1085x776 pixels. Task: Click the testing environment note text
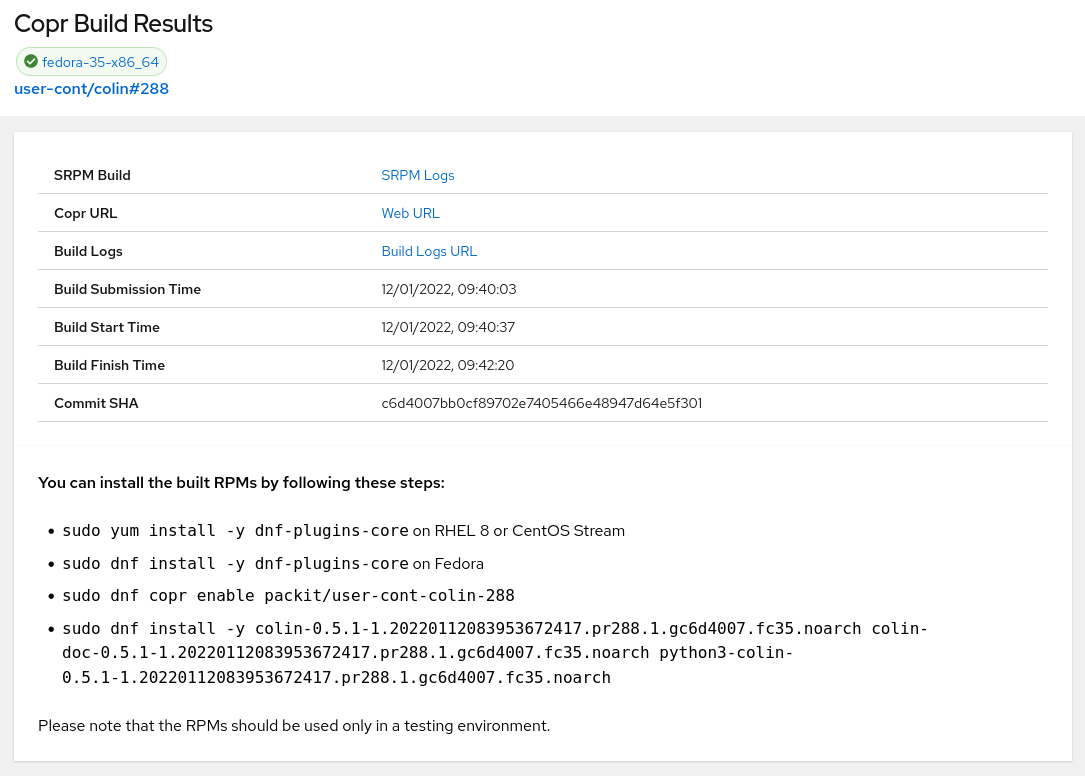[293, 725]
